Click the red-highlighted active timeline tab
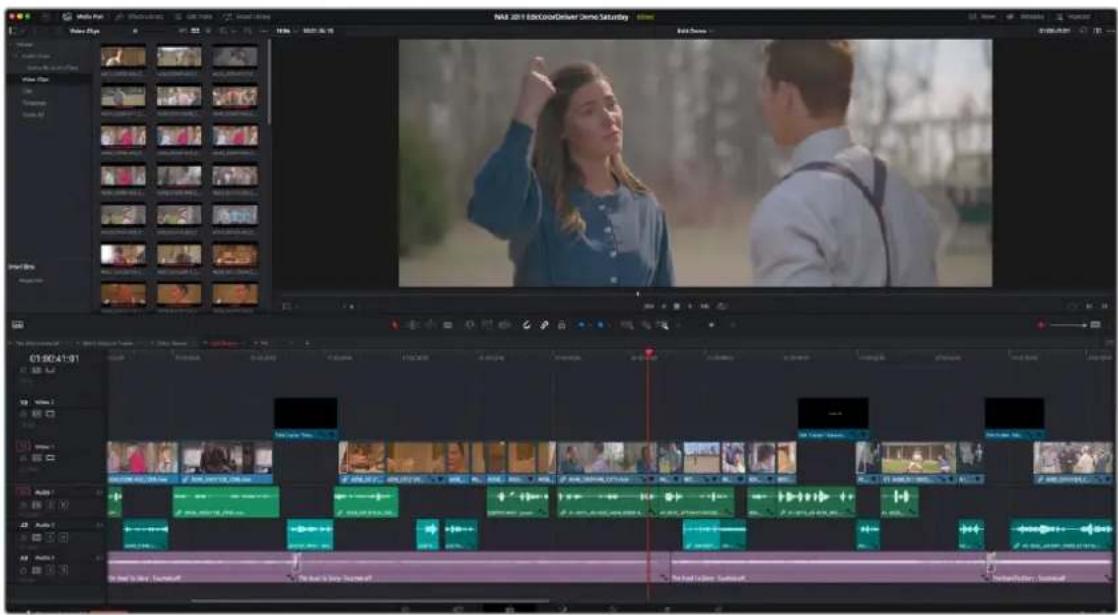This screenshot has height=615, width=1118. 223,343
